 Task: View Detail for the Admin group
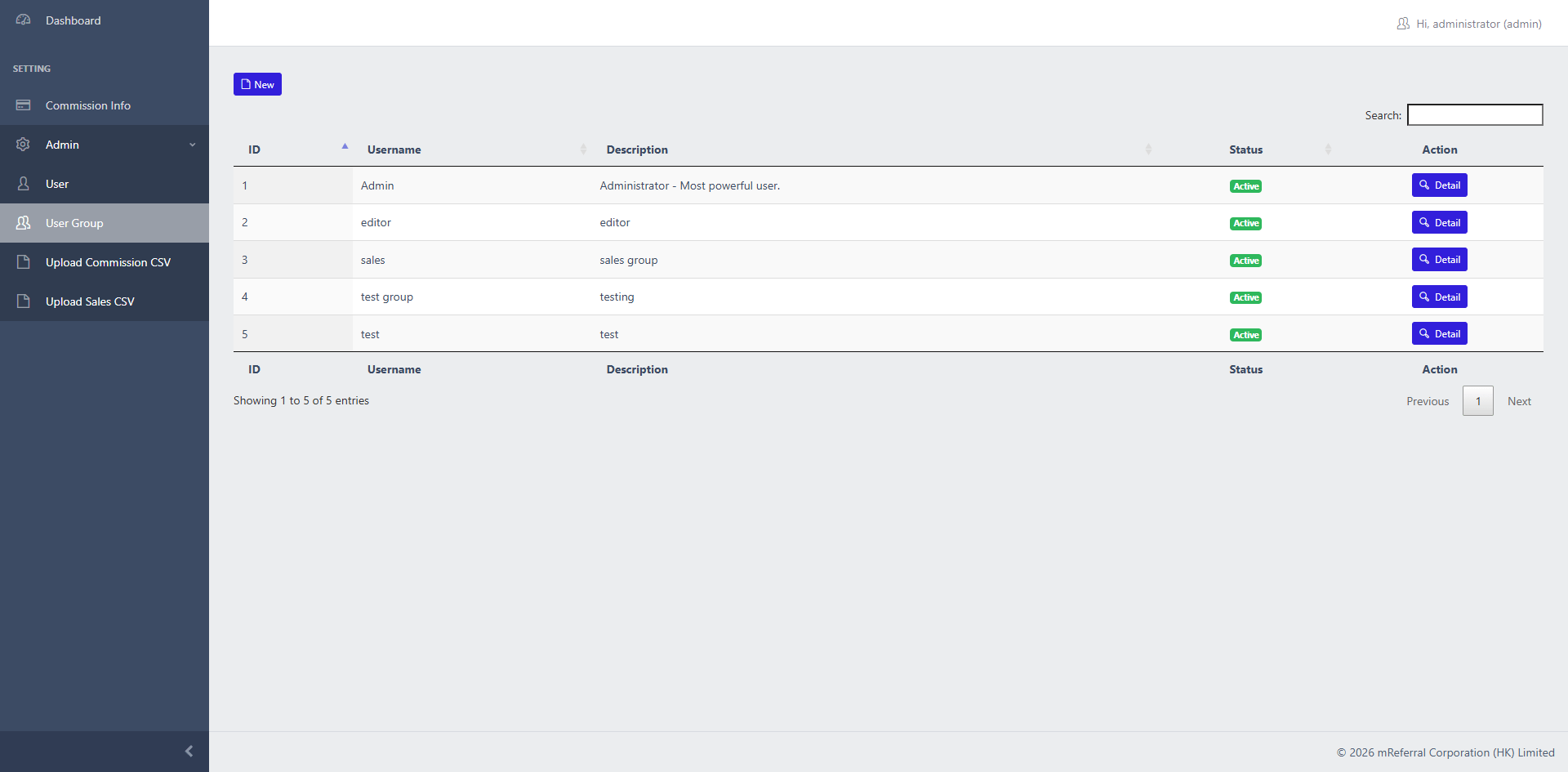1439,185
